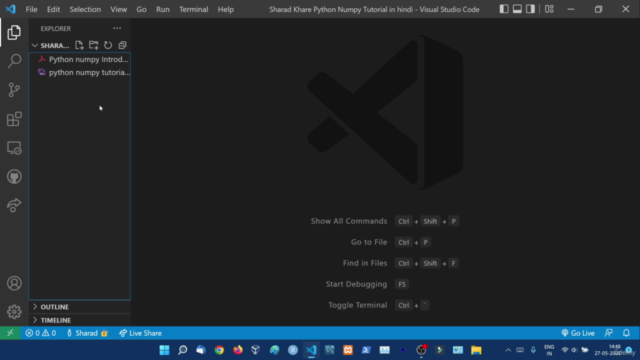Open the Edit menu

(x=53, y=9)
